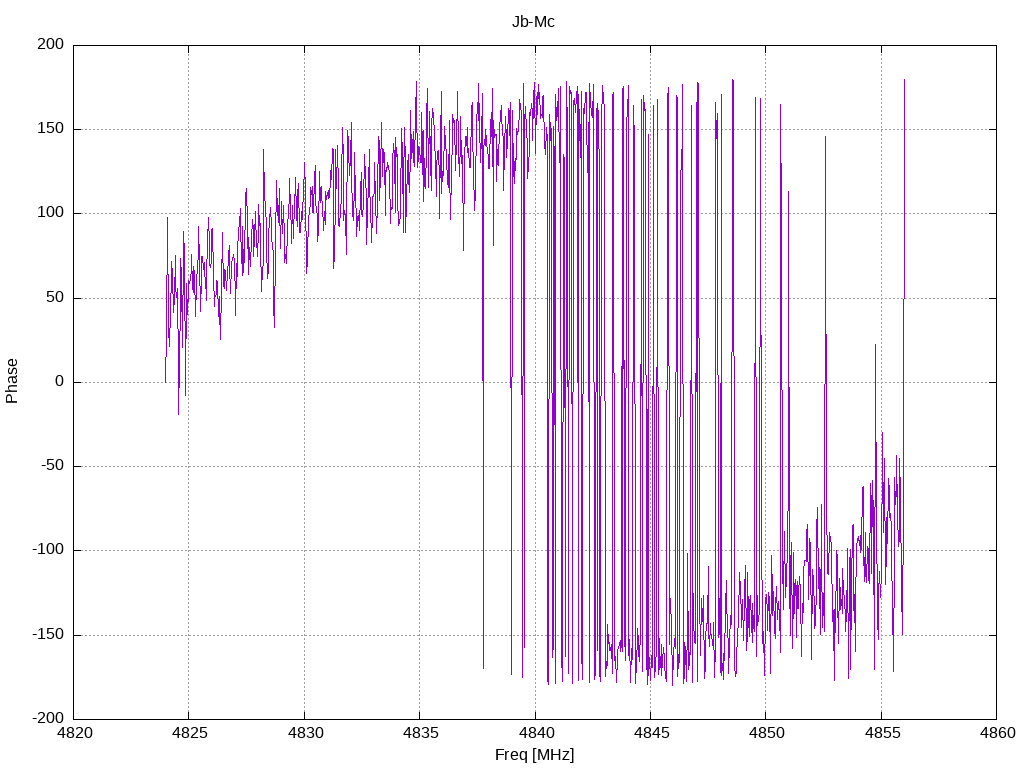Viewport: 1024px width, 768px height.
Task: Click the x-axis tick label 4835
Action: coord(421,733)
